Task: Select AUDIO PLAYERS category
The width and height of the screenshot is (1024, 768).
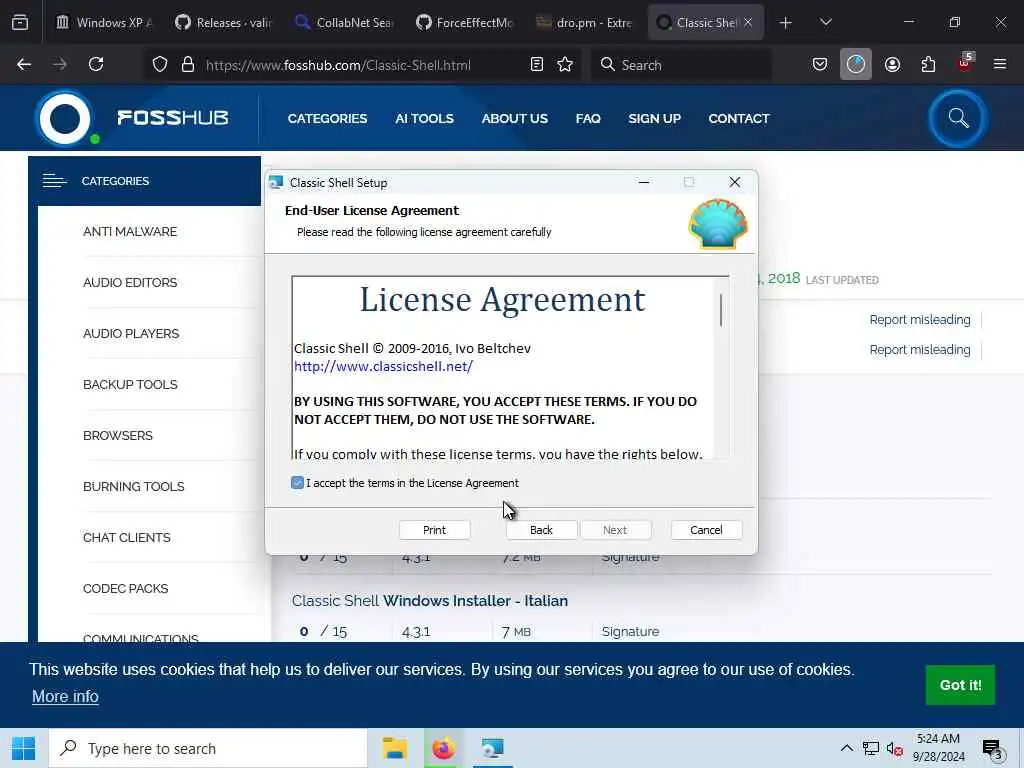Action: tap(131, 333)
